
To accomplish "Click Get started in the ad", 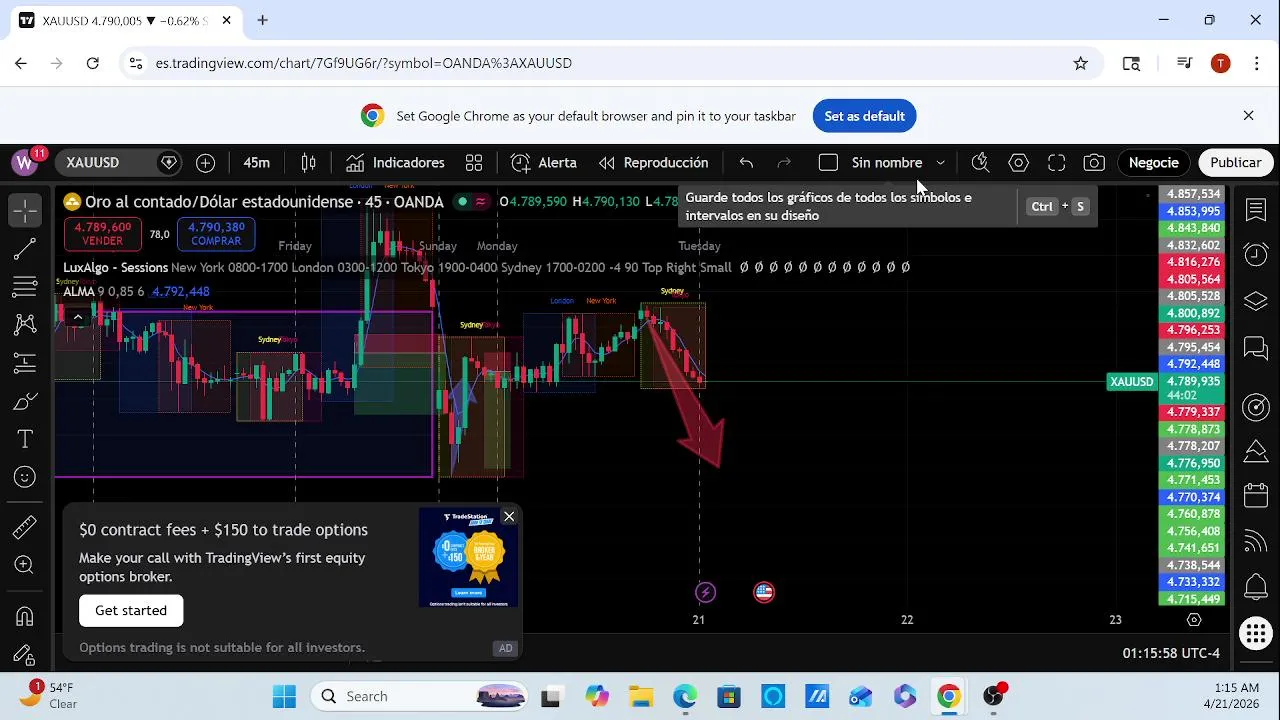I will point(131,610).
